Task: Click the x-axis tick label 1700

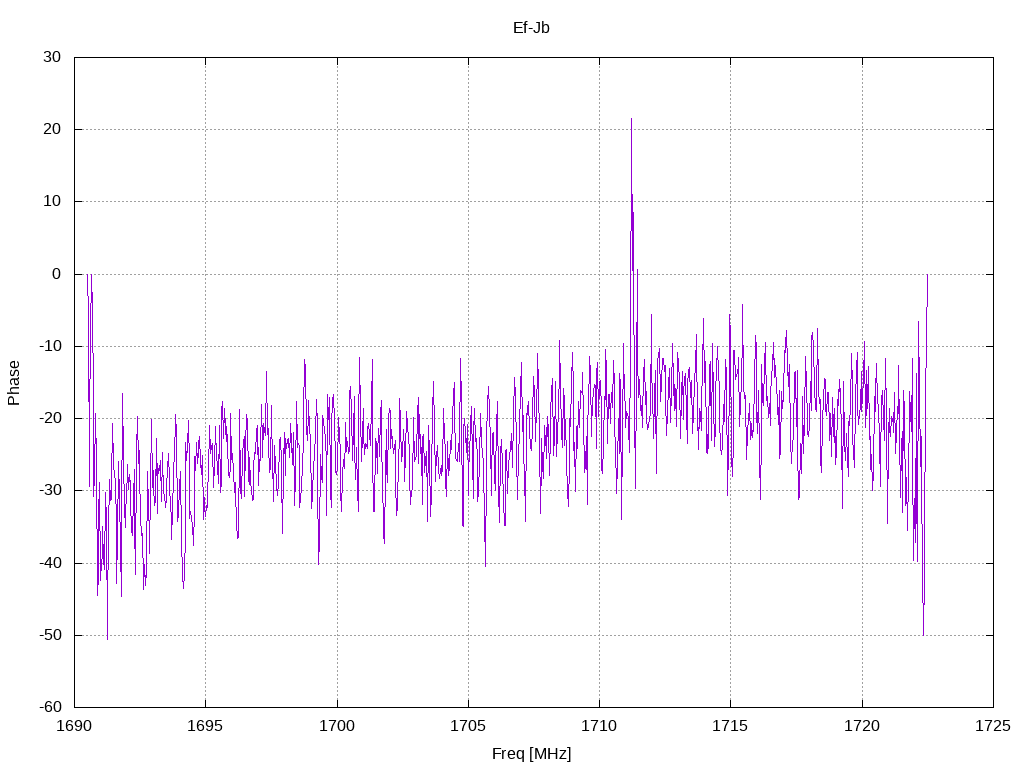Action: [x=337, y=726]
